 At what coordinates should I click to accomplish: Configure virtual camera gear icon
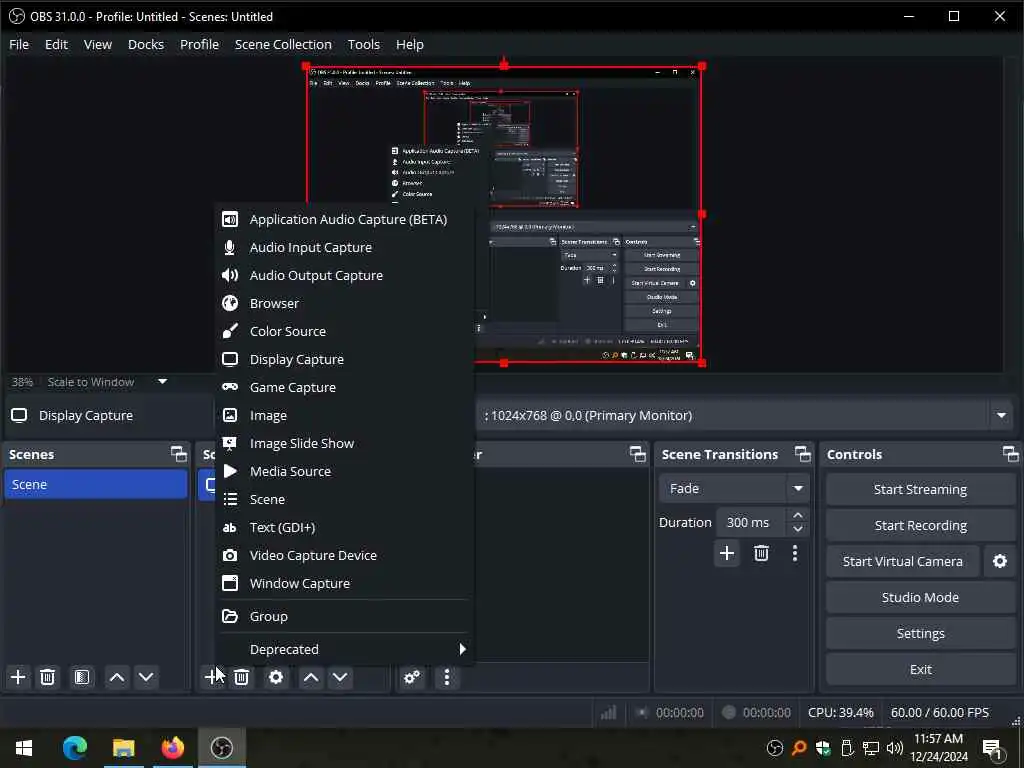coord(1000,562)
